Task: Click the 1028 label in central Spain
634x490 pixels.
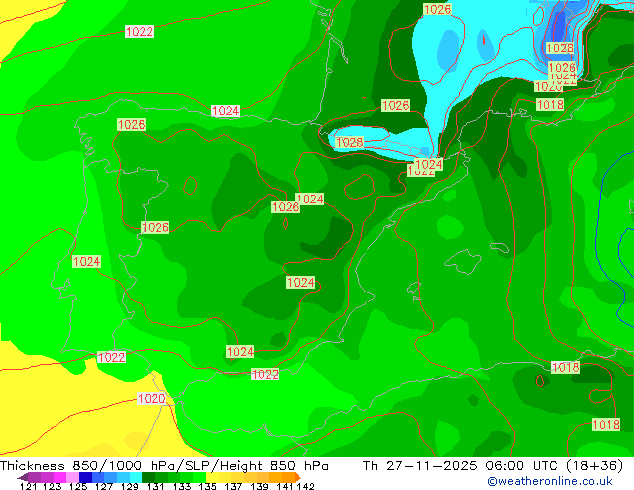Action: click(x=285, y=207)
